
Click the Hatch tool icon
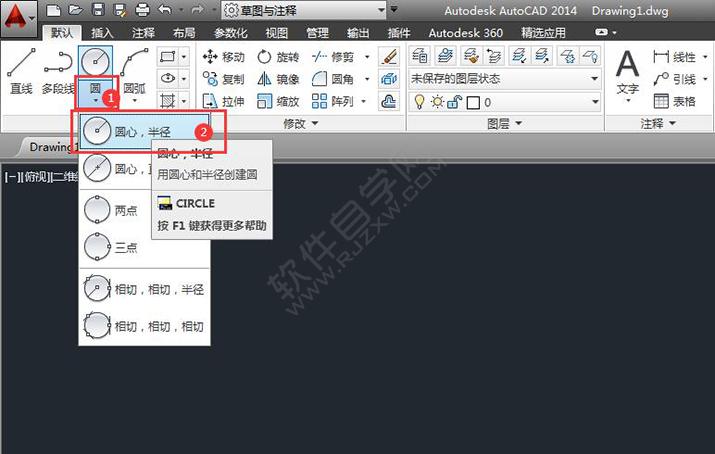[x=168, y=100]
